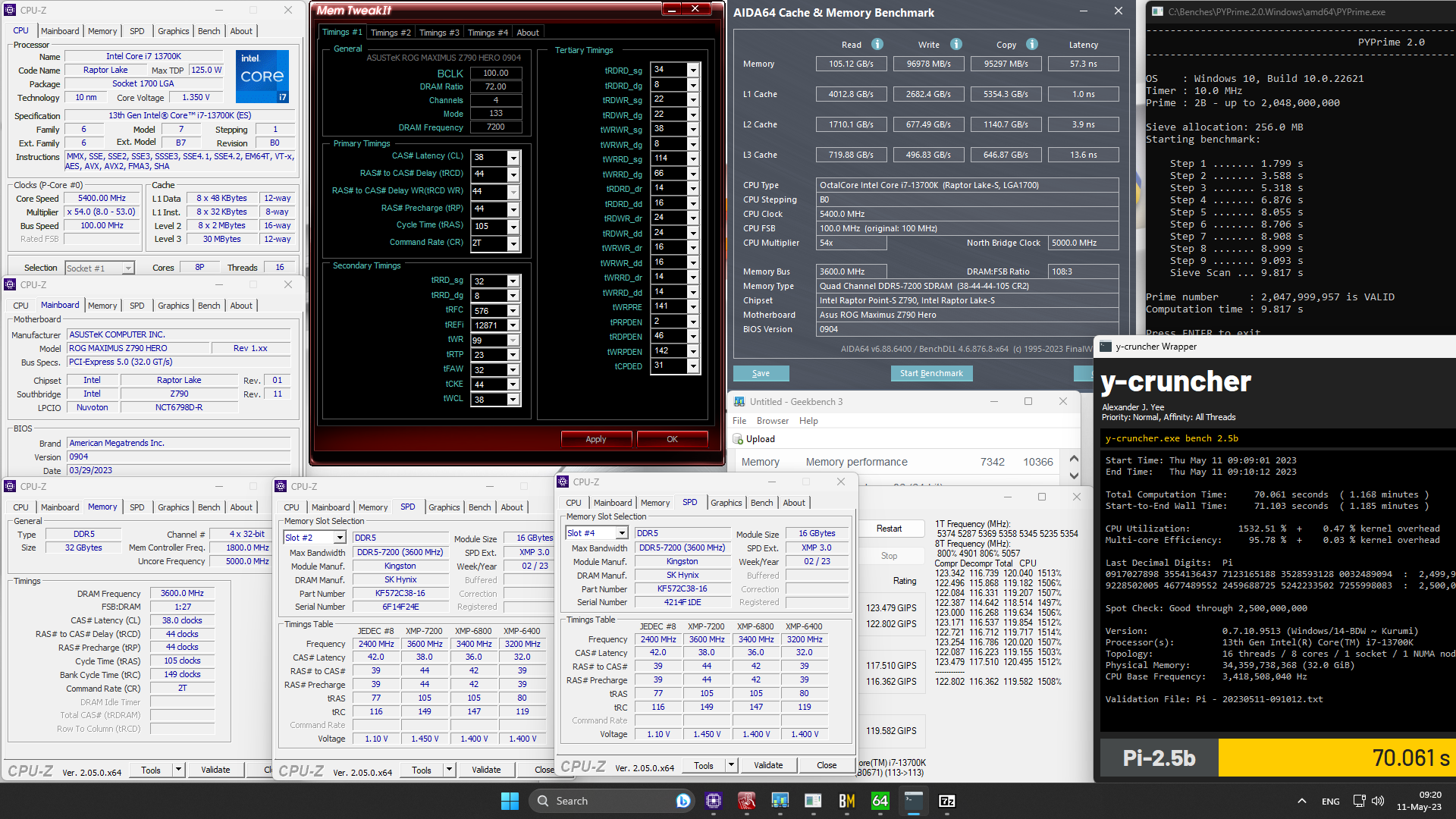Open 7-Zip icon in the taskbar
Image resolution: width=1456 pixels, height=819 pixels.
tap(947, 801)
